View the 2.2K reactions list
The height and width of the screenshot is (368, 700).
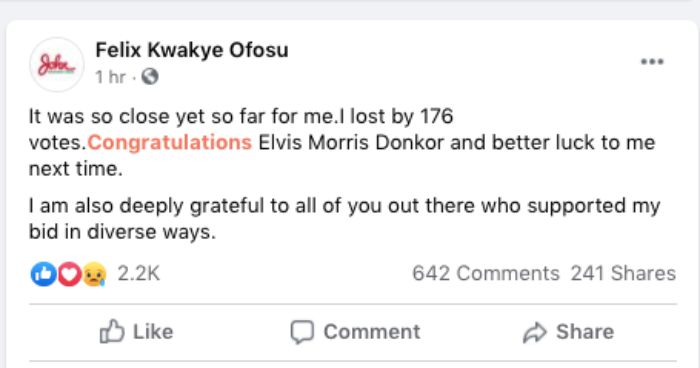pyautogui.click(x=138, y=273)
